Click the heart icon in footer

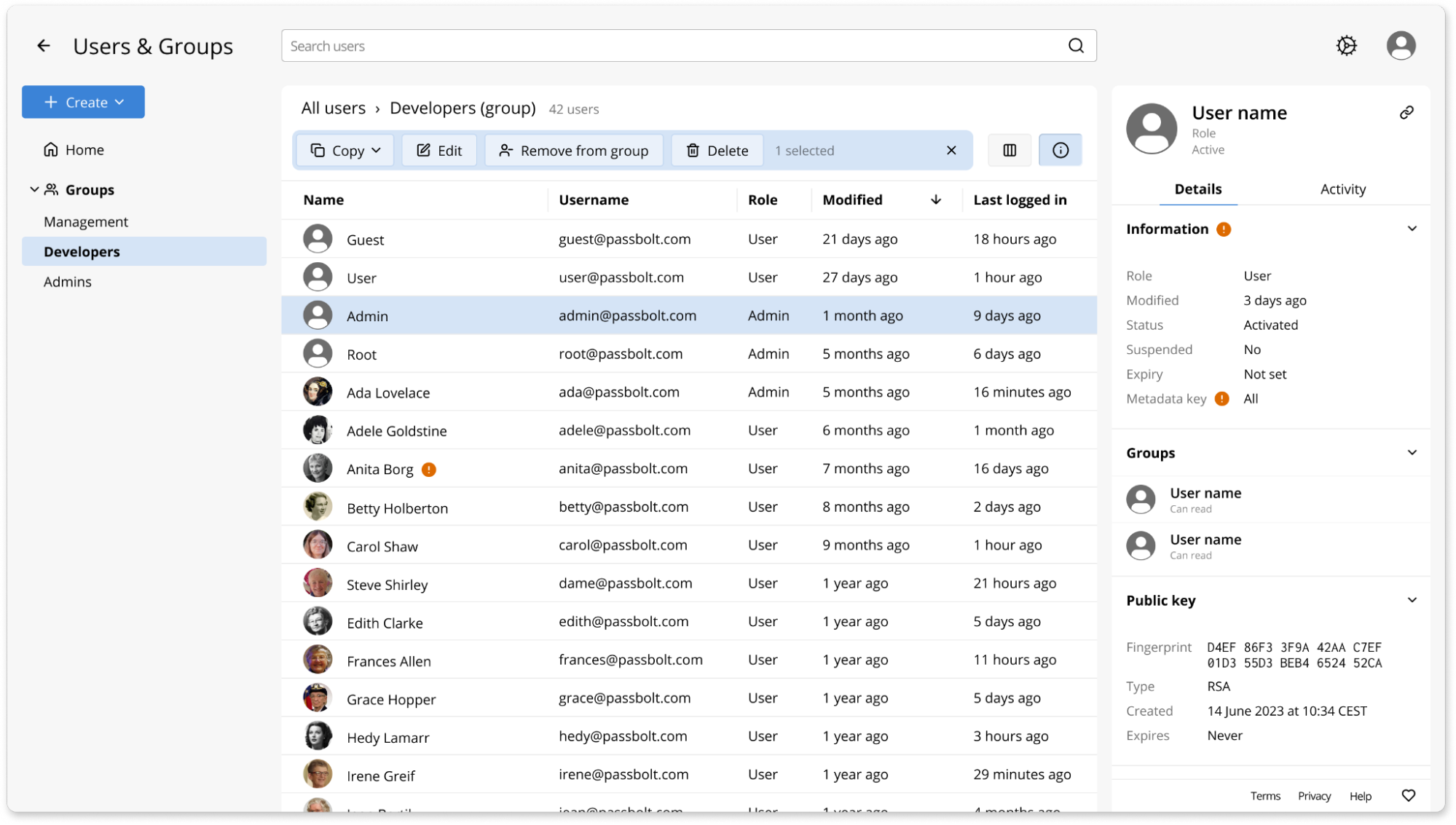point(1408,795)
